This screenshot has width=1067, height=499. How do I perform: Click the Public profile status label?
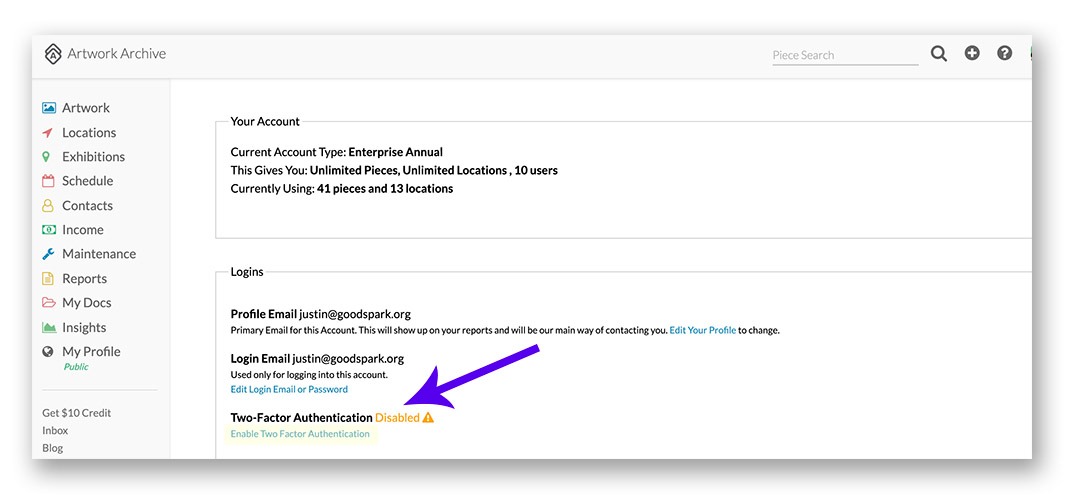[76, 367]
